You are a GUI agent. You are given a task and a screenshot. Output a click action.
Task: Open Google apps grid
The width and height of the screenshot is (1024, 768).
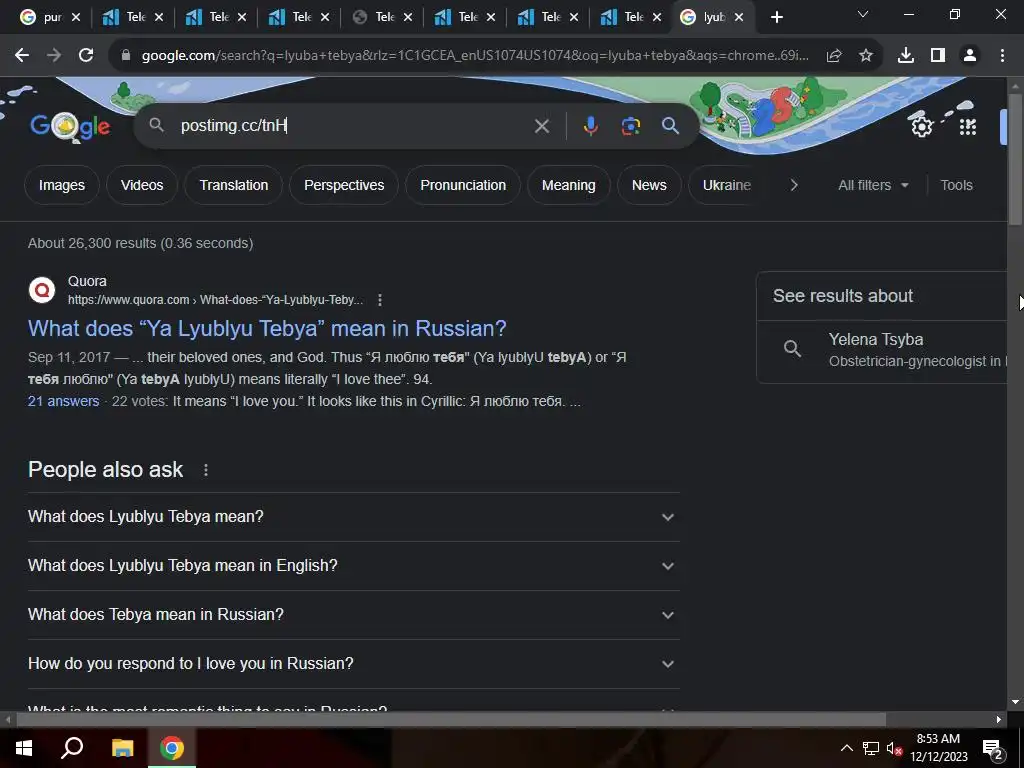(968, 126)
